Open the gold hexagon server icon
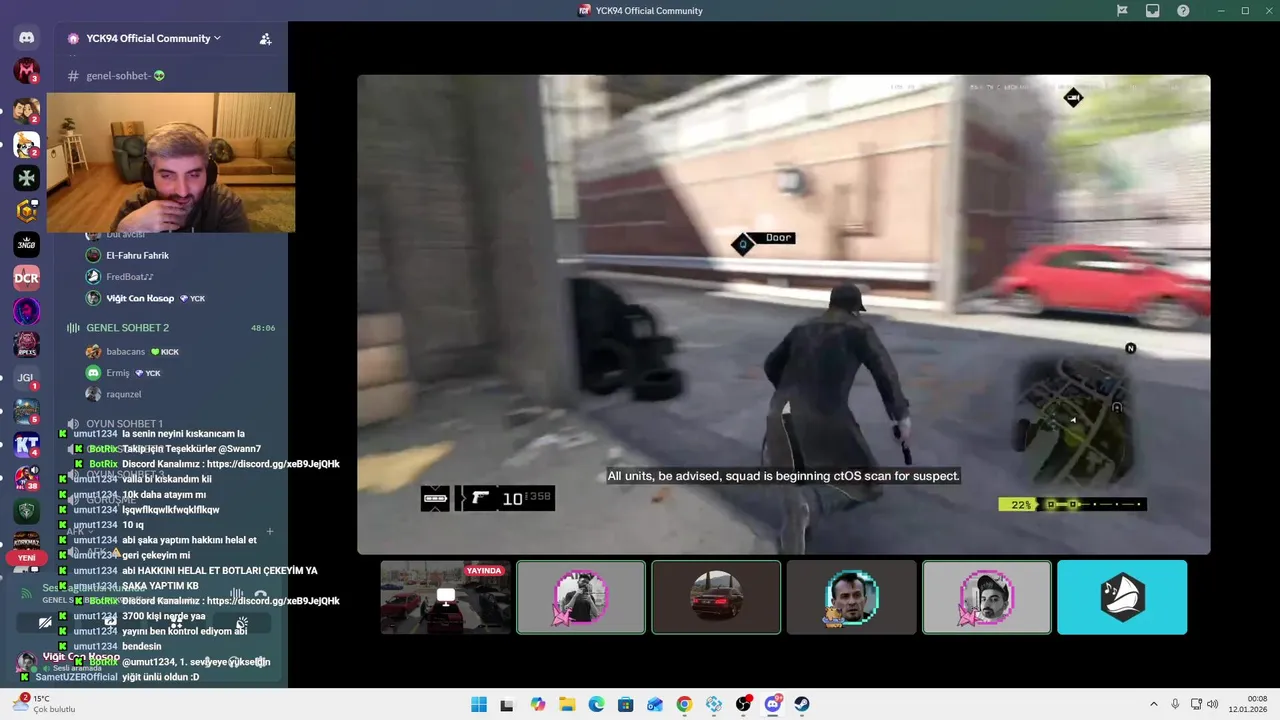The height and width of the screenshot is (720, 1280). 26,211
